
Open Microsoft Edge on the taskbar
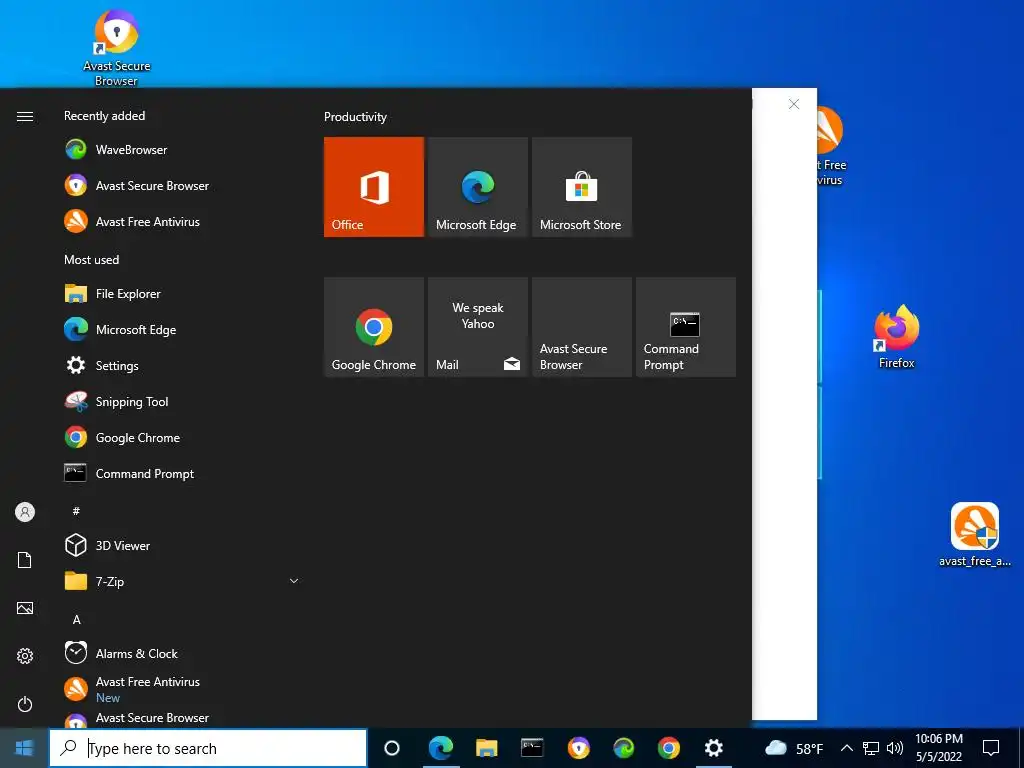pos(441,748)
